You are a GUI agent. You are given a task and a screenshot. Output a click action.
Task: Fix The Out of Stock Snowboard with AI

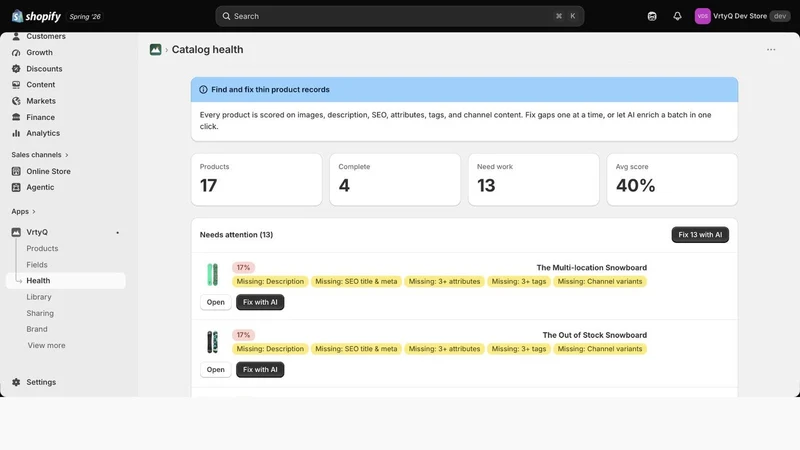tap(260, 369)
